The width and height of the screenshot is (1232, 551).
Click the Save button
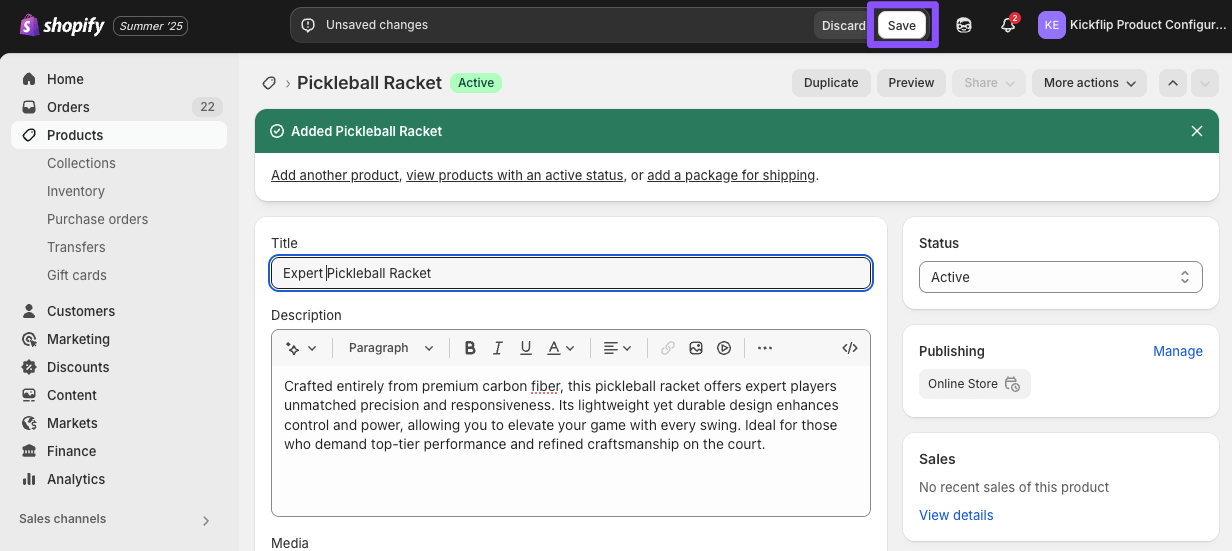902,26
